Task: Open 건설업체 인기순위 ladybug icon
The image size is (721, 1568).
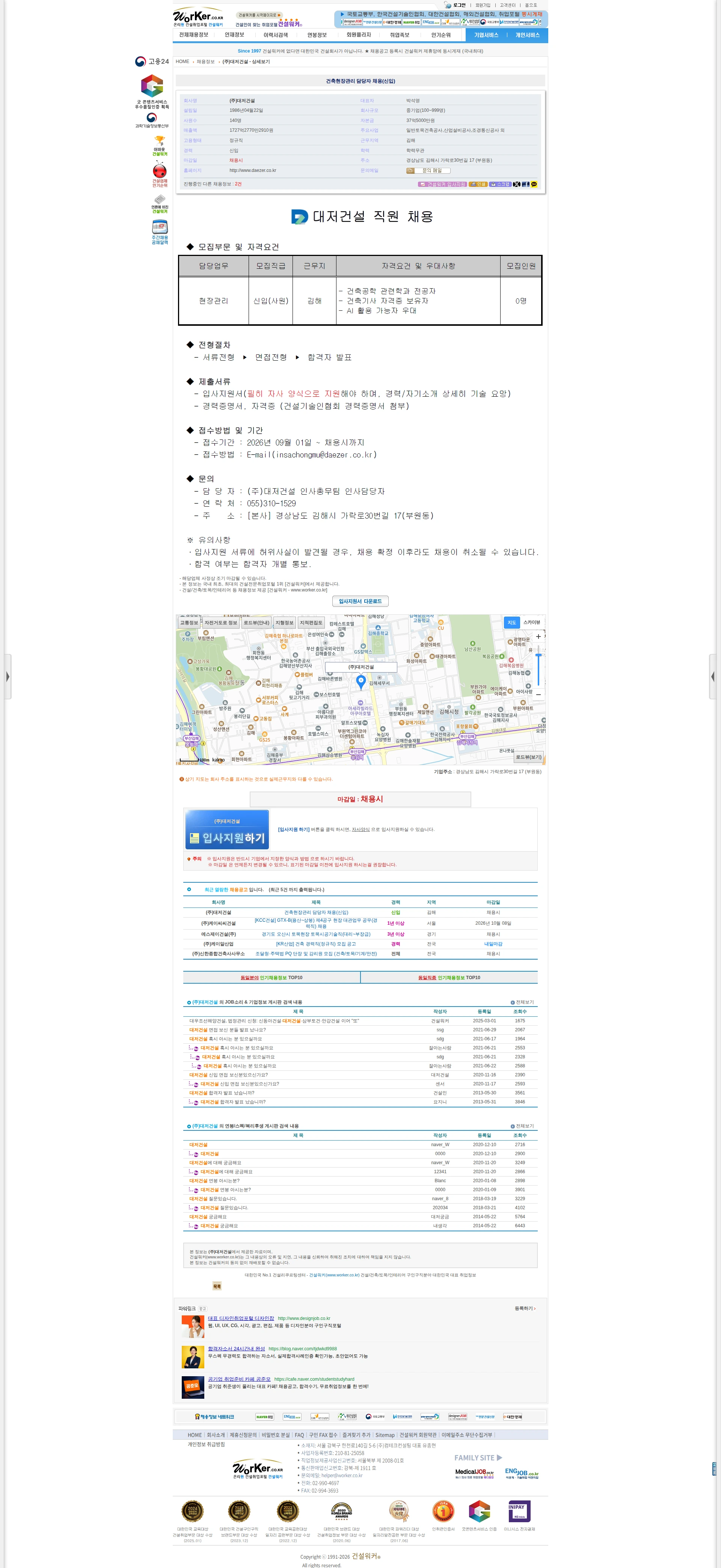Action: tap(160, 175)
